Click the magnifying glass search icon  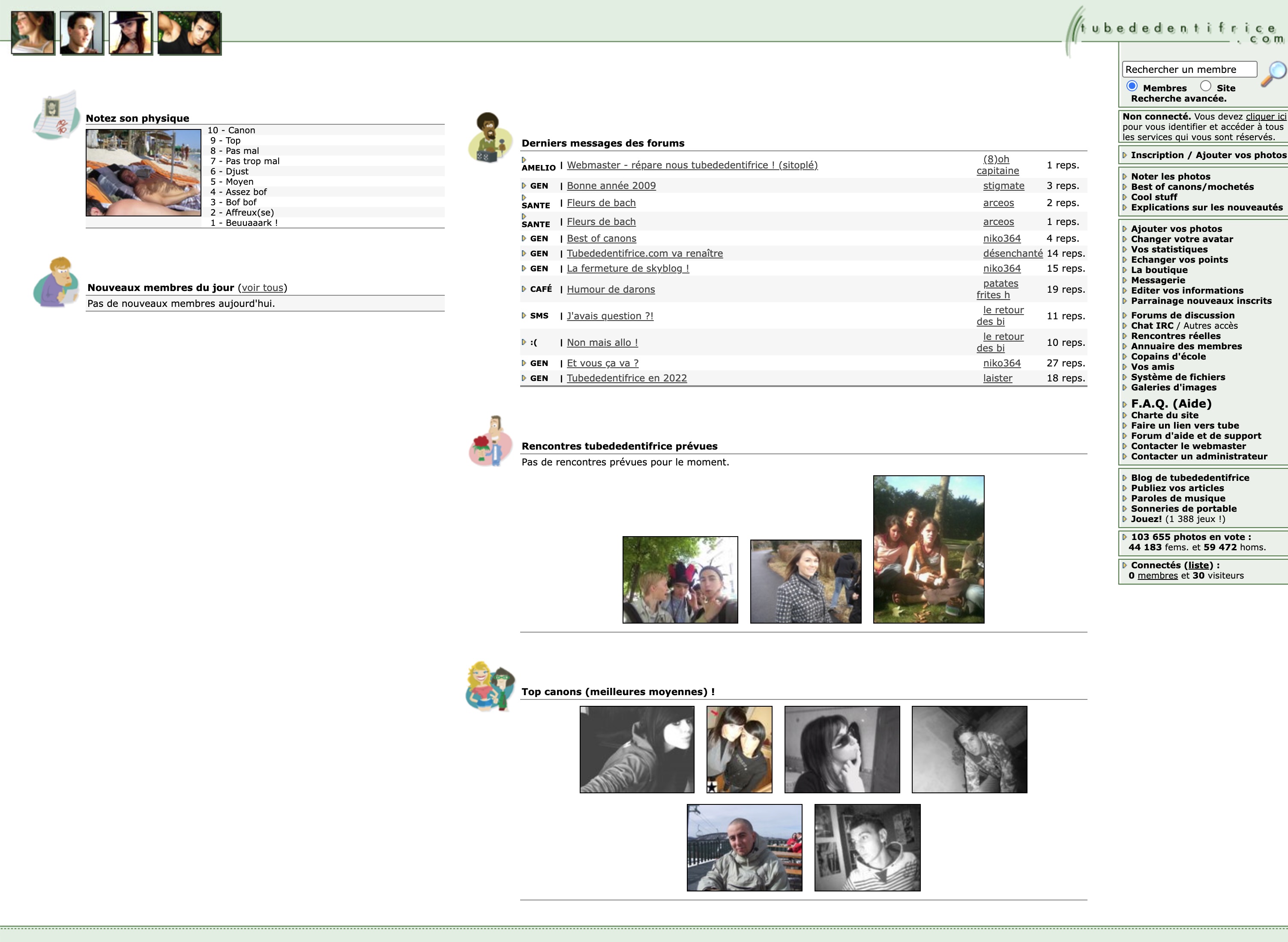(1274, 74)
